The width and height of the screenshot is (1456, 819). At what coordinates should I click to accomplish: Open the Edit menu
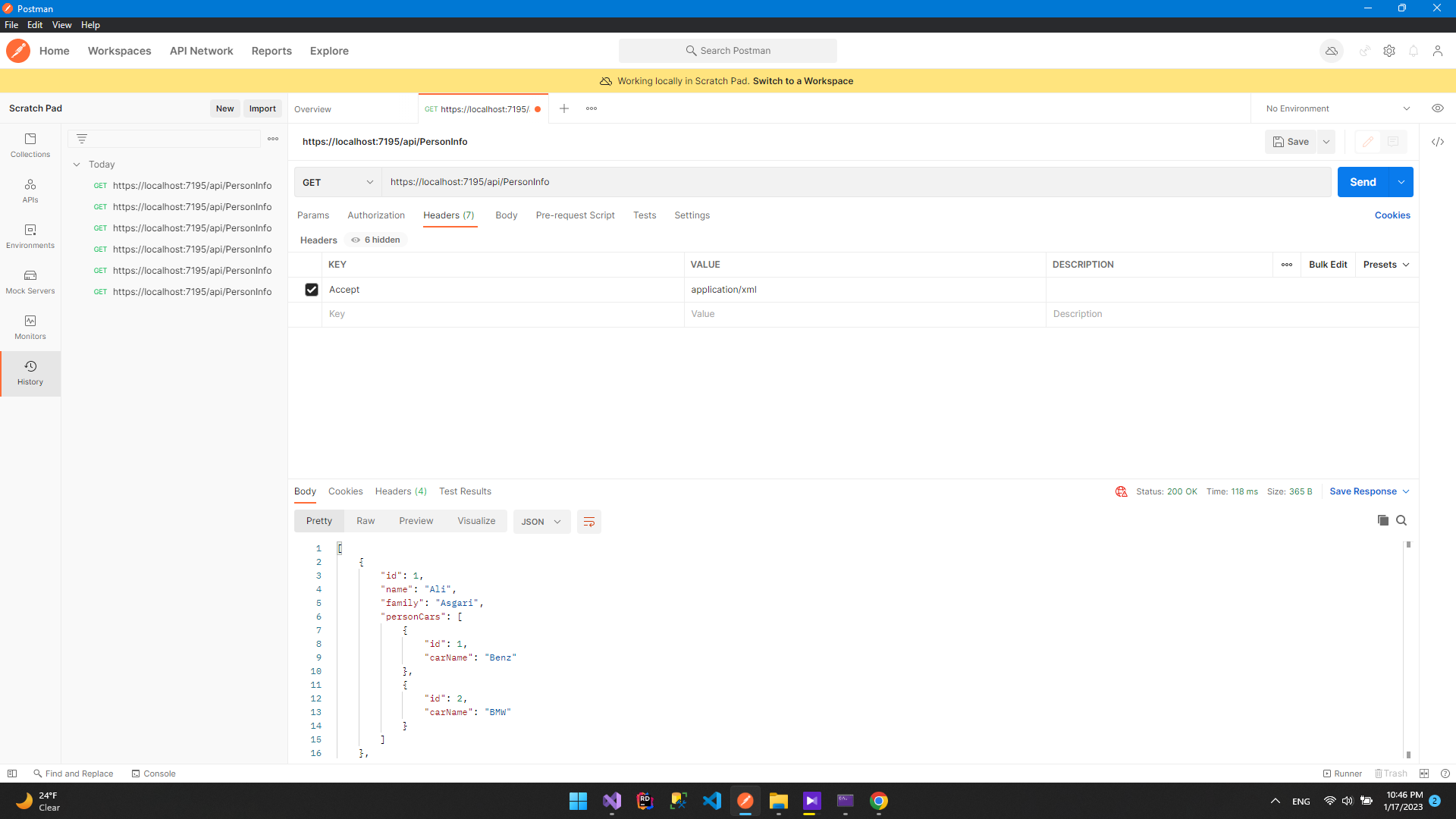(x=35, y=25)
